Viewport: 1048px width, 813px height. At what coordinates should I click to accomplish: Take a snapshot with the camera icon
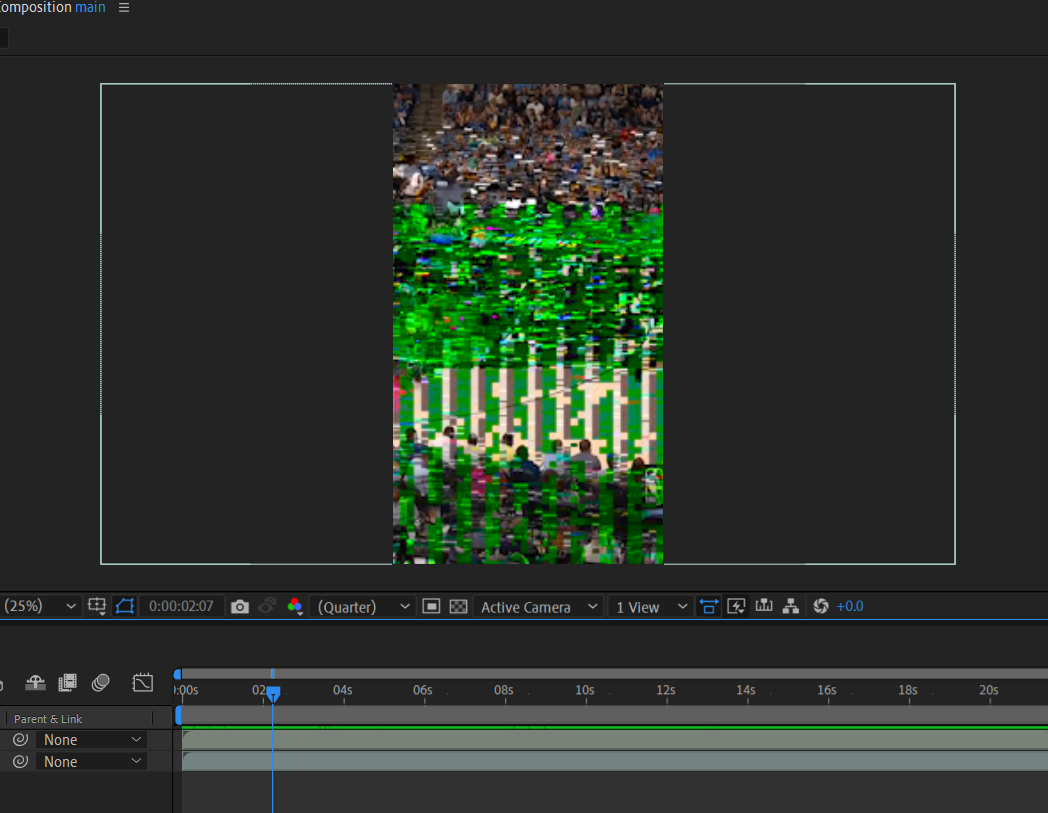240,606
